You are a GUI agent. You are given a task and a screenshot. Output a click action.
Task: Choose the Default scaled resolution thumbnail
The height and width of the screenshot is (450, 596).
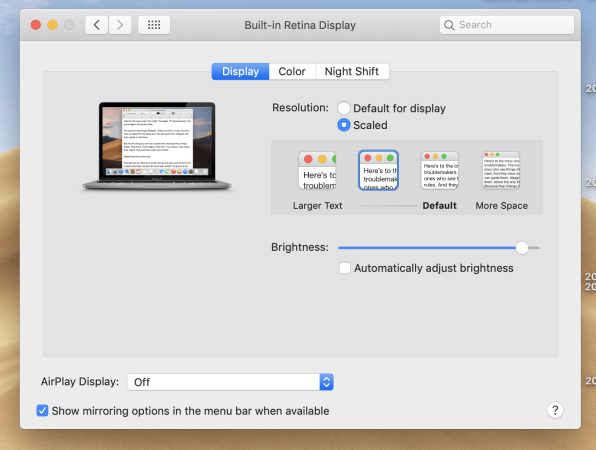click(x=440, y=170)
